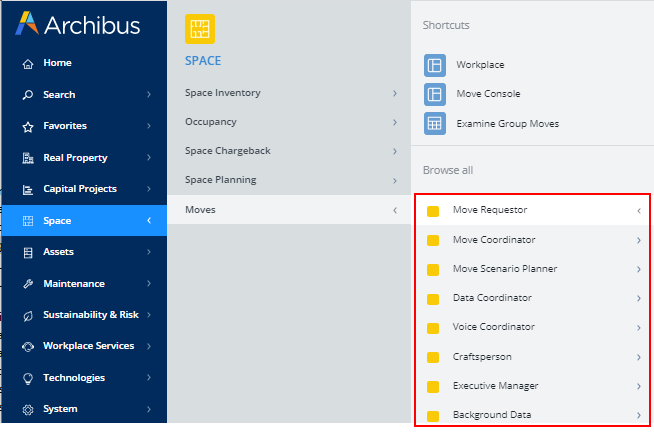Screen dimensions: 654x438
Task: Select the Data Coordinator role
Action: tap(492, 298)
